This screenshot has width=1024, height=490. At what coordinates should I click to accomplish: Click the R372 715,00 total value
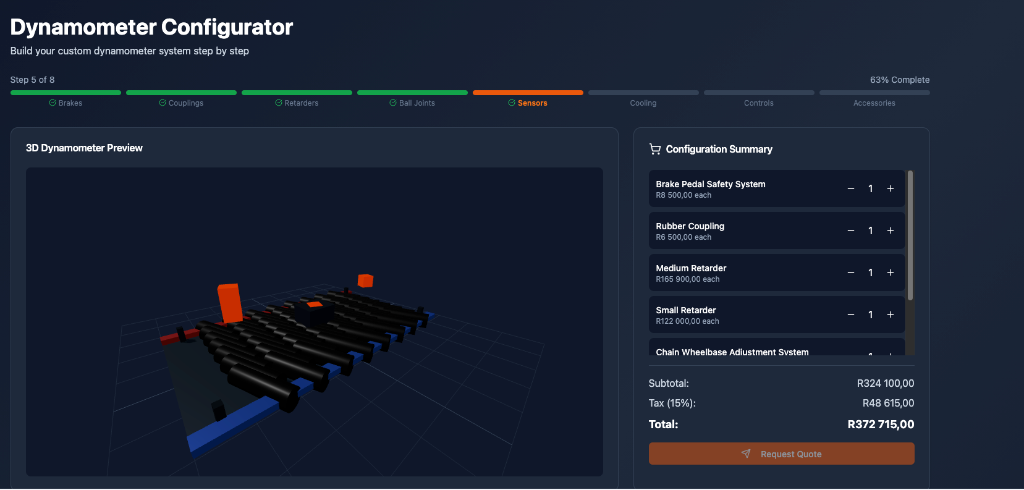point(881,424)
